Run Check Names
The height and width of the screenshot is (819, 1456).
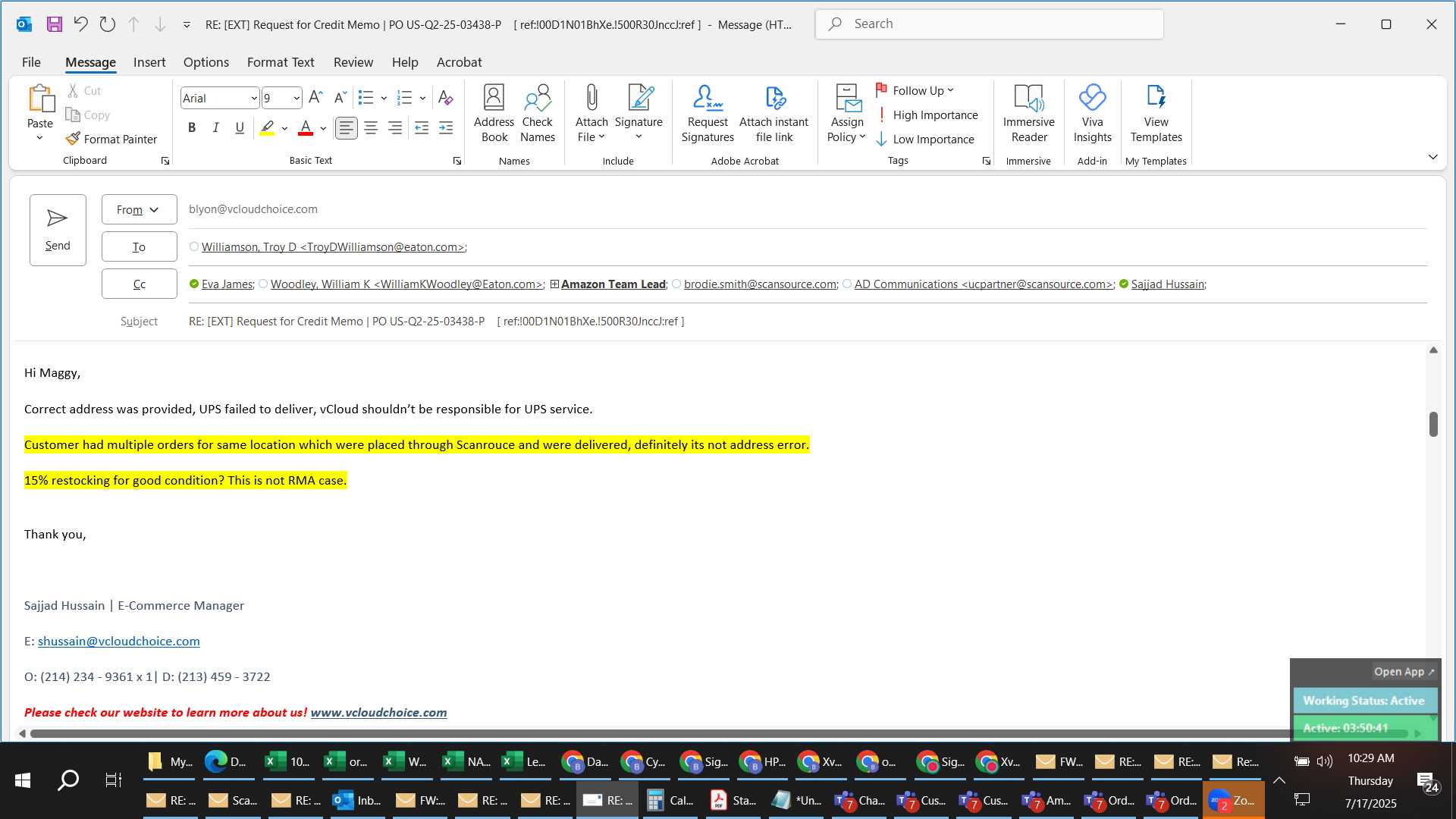[x=538, y=113]
